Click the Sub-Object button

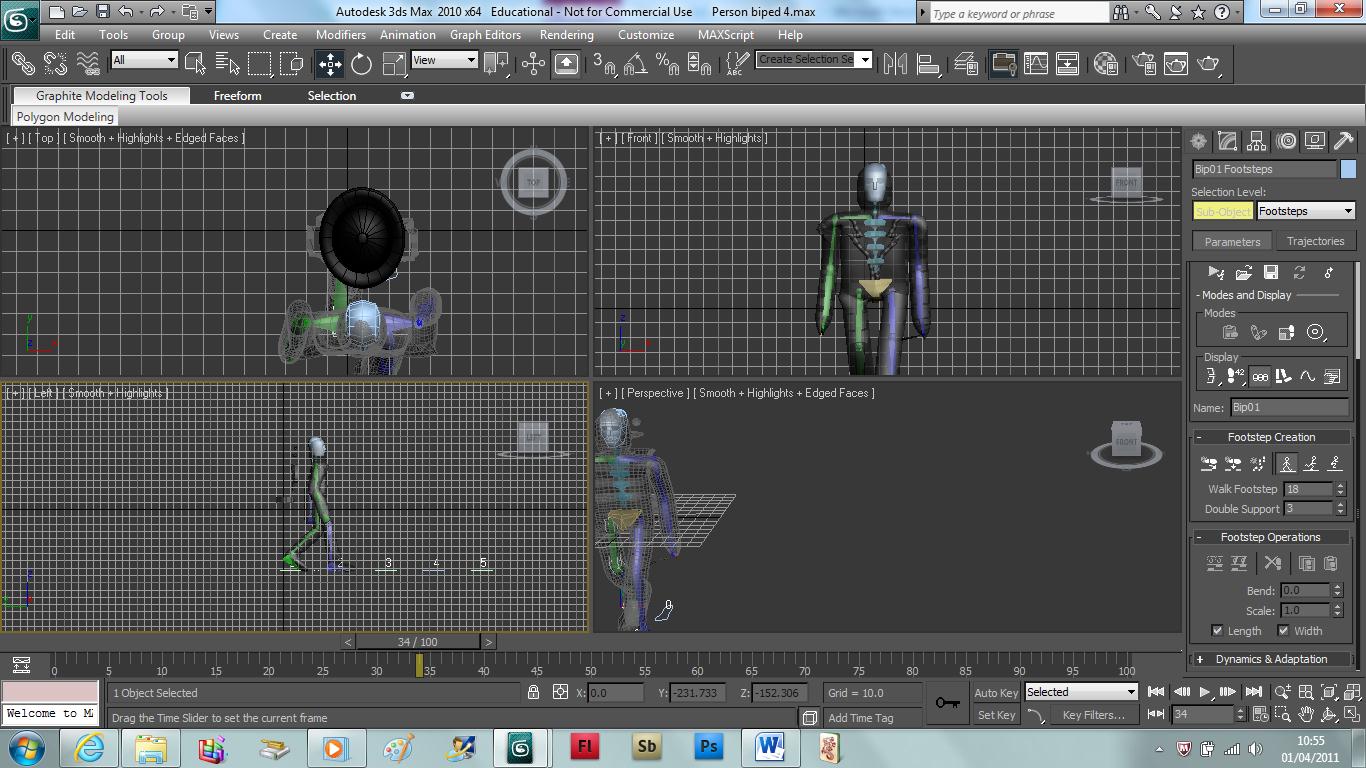coord(1220,211)
